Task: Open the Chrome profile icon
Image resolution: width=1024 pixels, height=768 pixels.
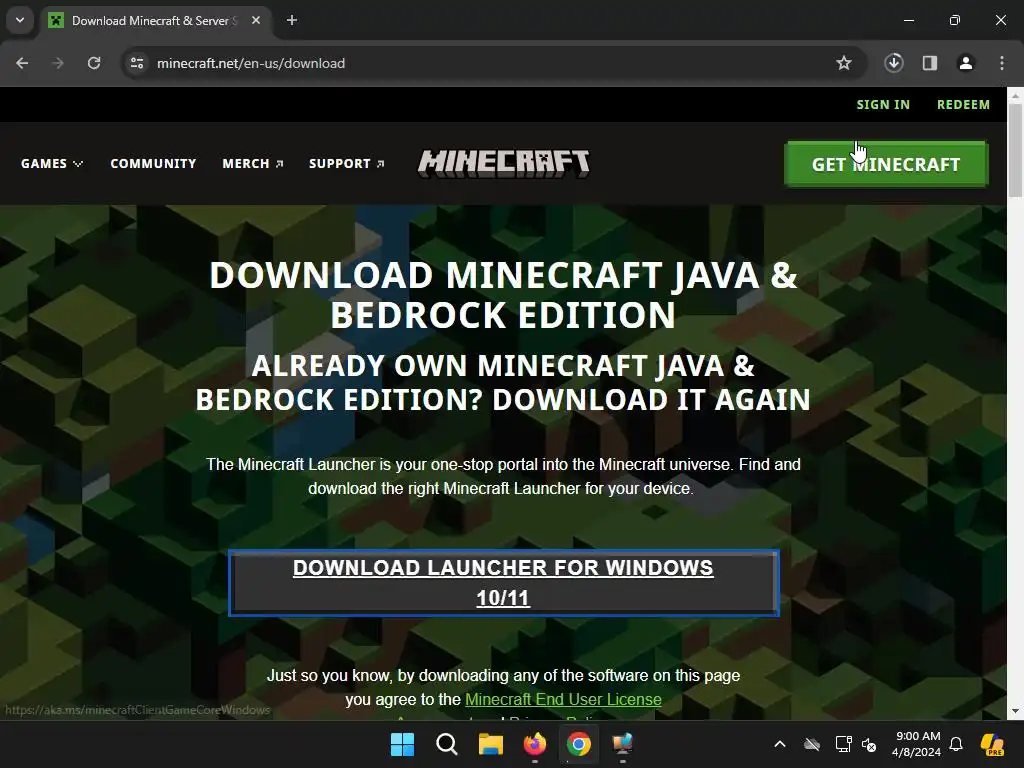Action: tap(966, 63)
